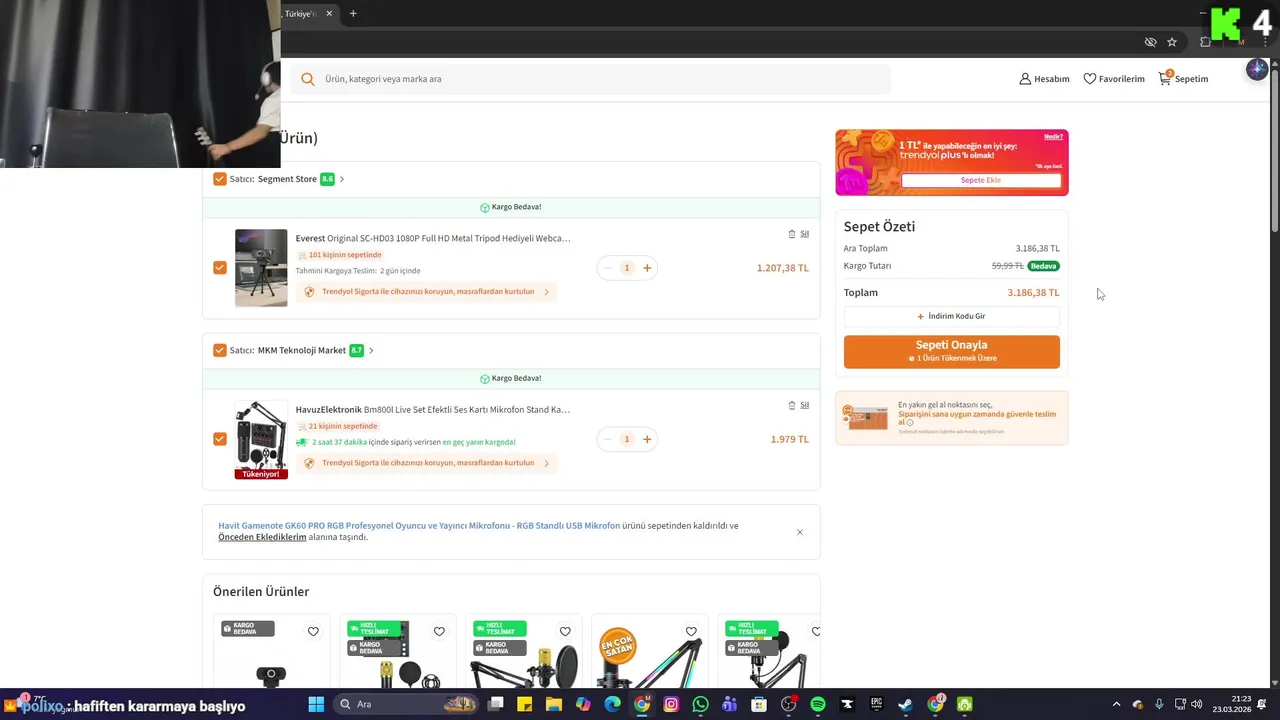The width and height of the screenshot is (1280, 720).
Task: Open File Explorer from the taskbar
Action: [554, 704]
